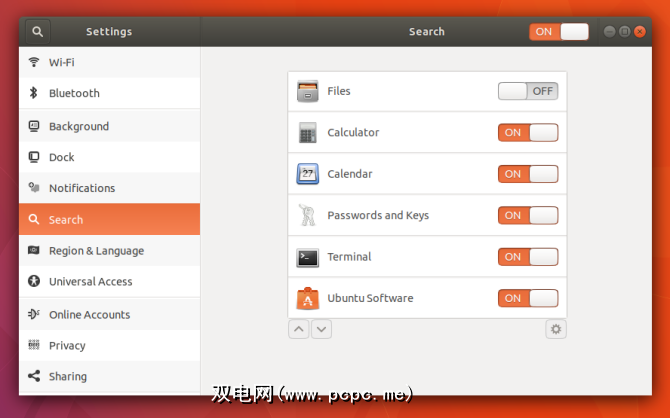Click the Files cabinet icon

point(308,91)
